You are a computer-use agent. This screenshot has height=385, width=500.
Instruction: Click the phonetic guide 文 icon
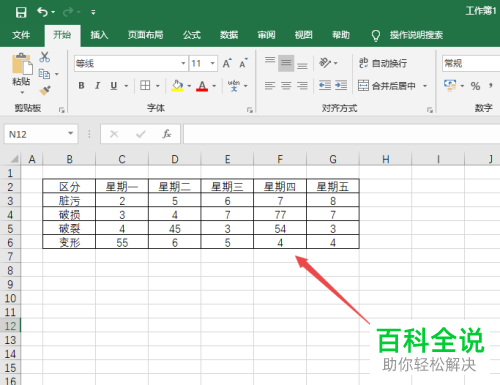click(x=234, y=86)
